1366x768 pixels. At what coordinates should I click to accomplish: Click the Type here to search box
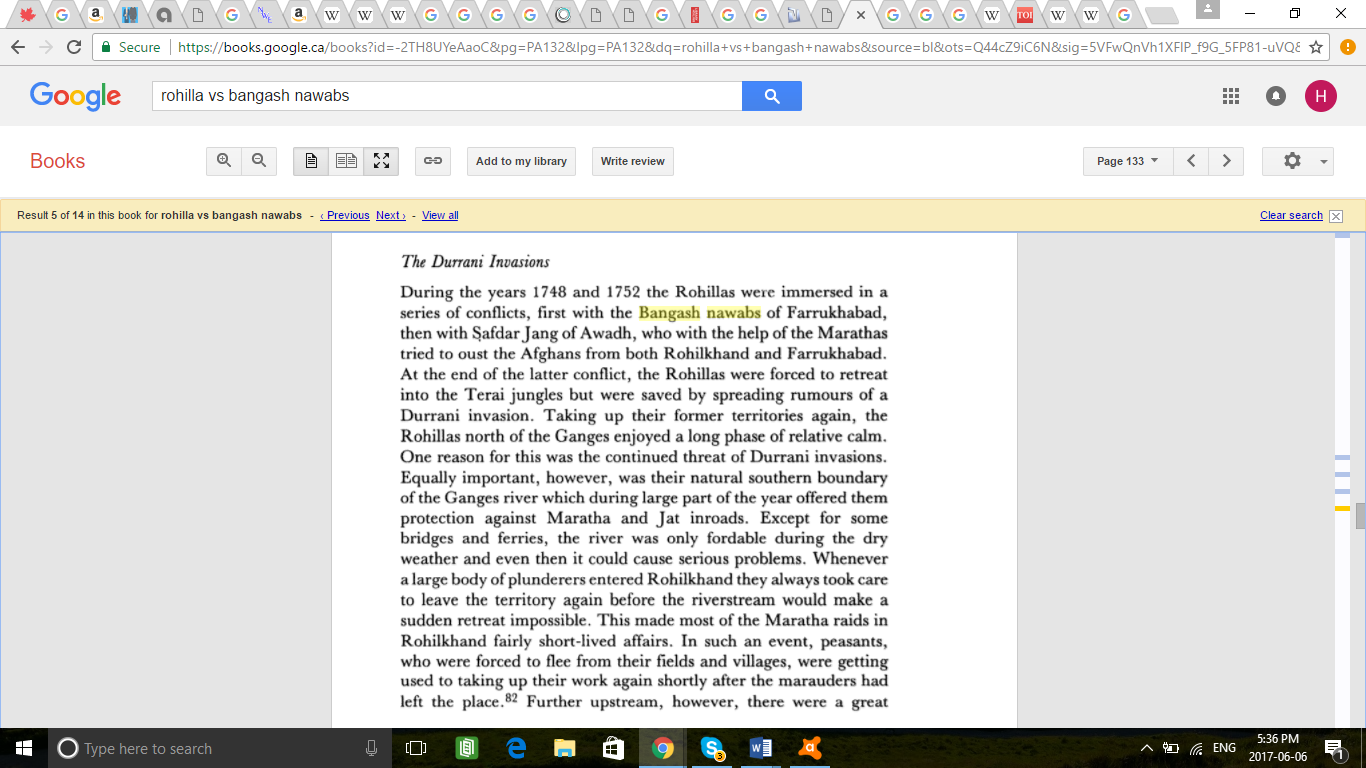(x=220, y=748)
